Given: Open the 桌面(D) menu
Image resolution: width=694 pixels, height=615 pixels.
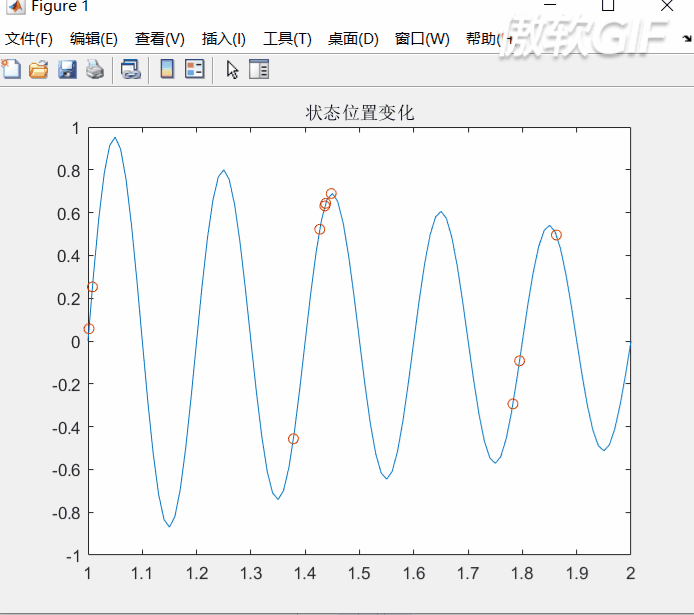Looking at the screenshot, I should click(x=353, y=39).
